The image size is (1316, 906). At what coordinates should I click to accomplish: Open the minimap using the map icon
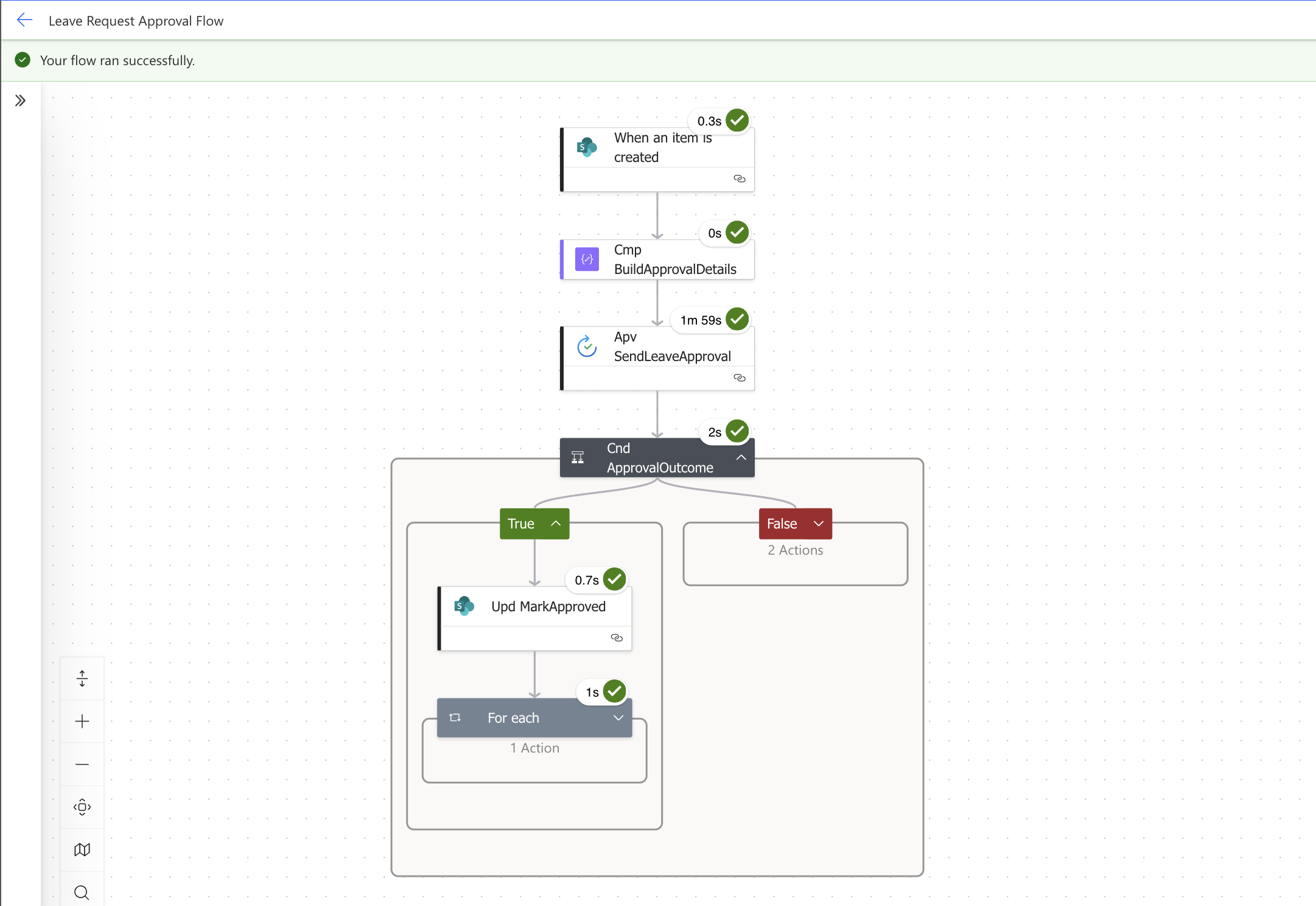pos(82,849)
